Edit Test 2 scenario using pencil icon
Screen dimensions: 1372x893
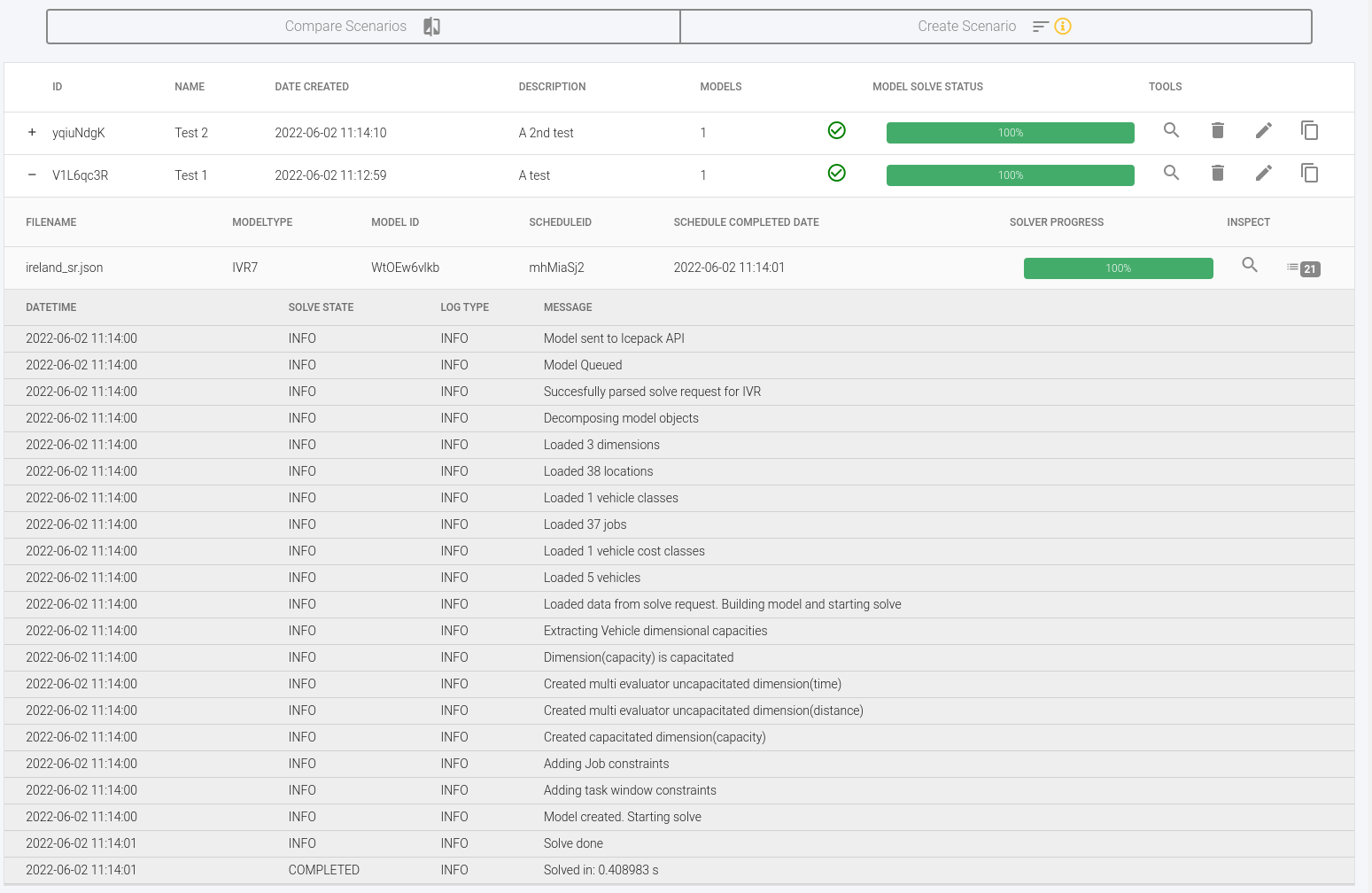(x=1264, y=130)
